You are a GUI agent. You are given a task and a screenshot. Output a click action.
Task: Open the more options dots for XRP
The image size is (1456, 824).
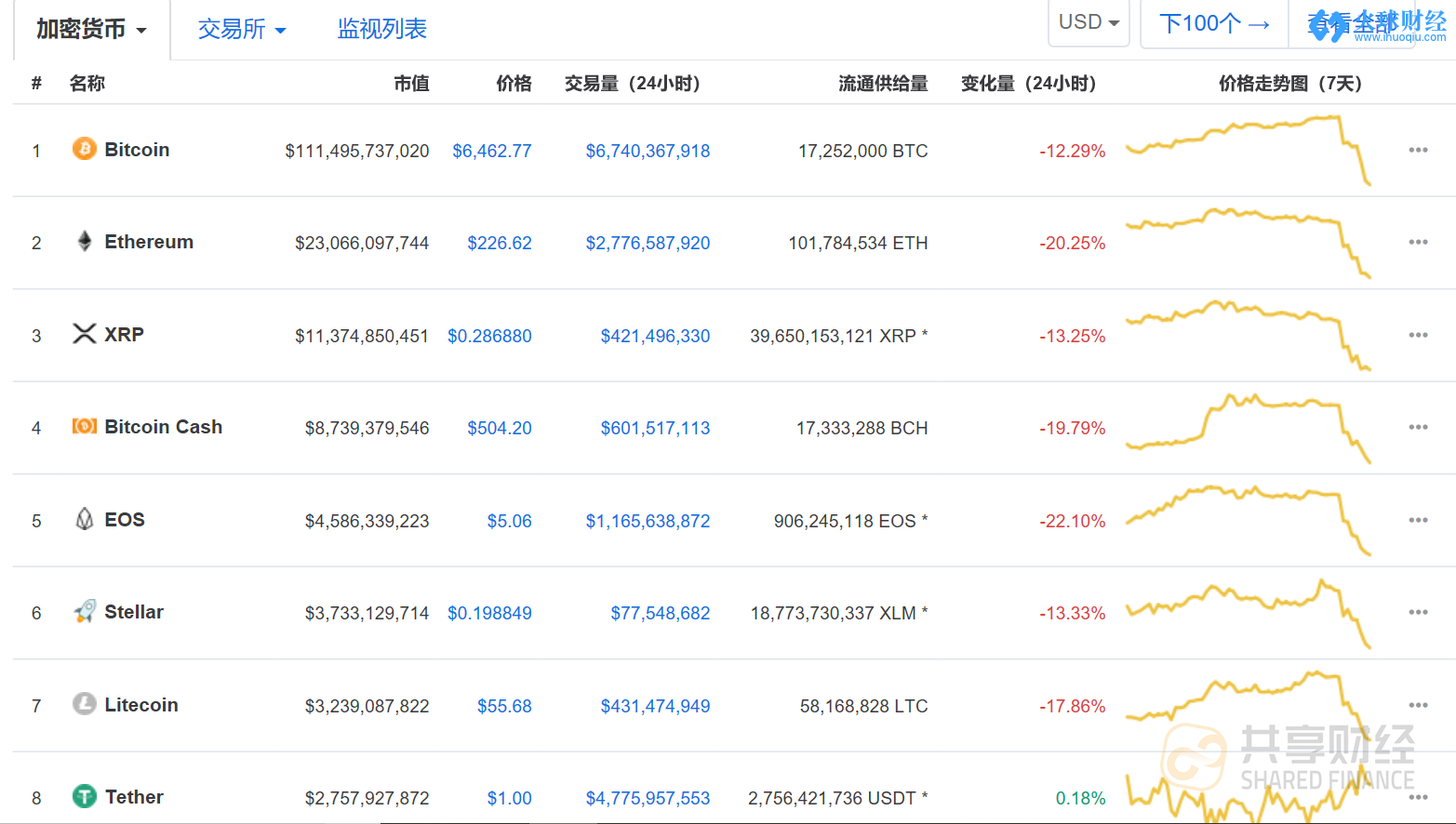coord(1418,335)
